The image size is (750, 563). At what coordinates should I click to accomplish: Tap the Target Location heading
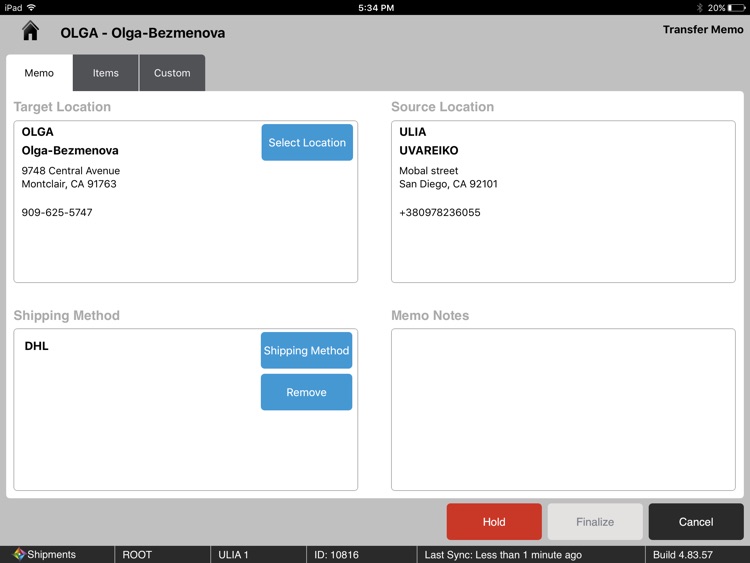tap(62, 107)
